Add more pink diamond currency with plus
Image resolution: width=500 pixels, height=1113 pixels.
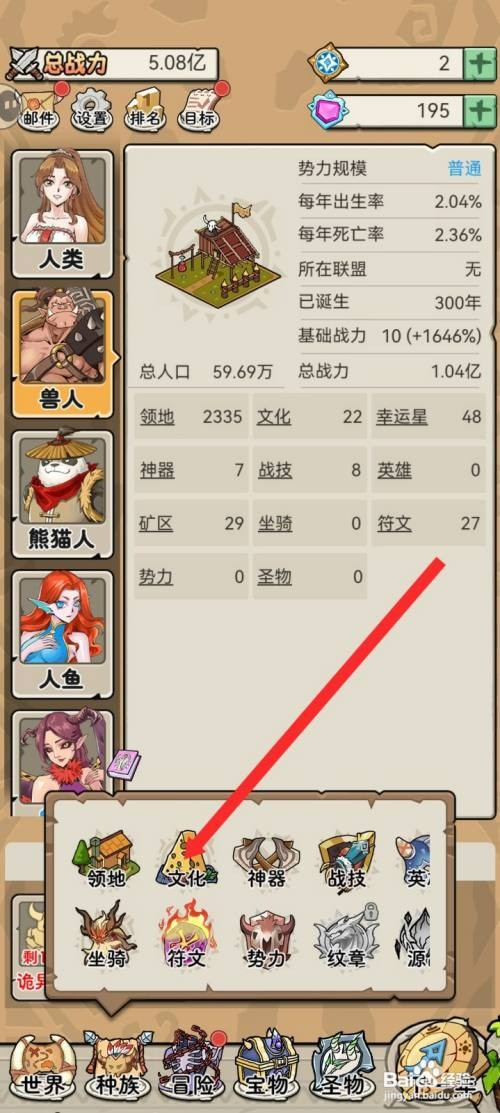[480, 111]
